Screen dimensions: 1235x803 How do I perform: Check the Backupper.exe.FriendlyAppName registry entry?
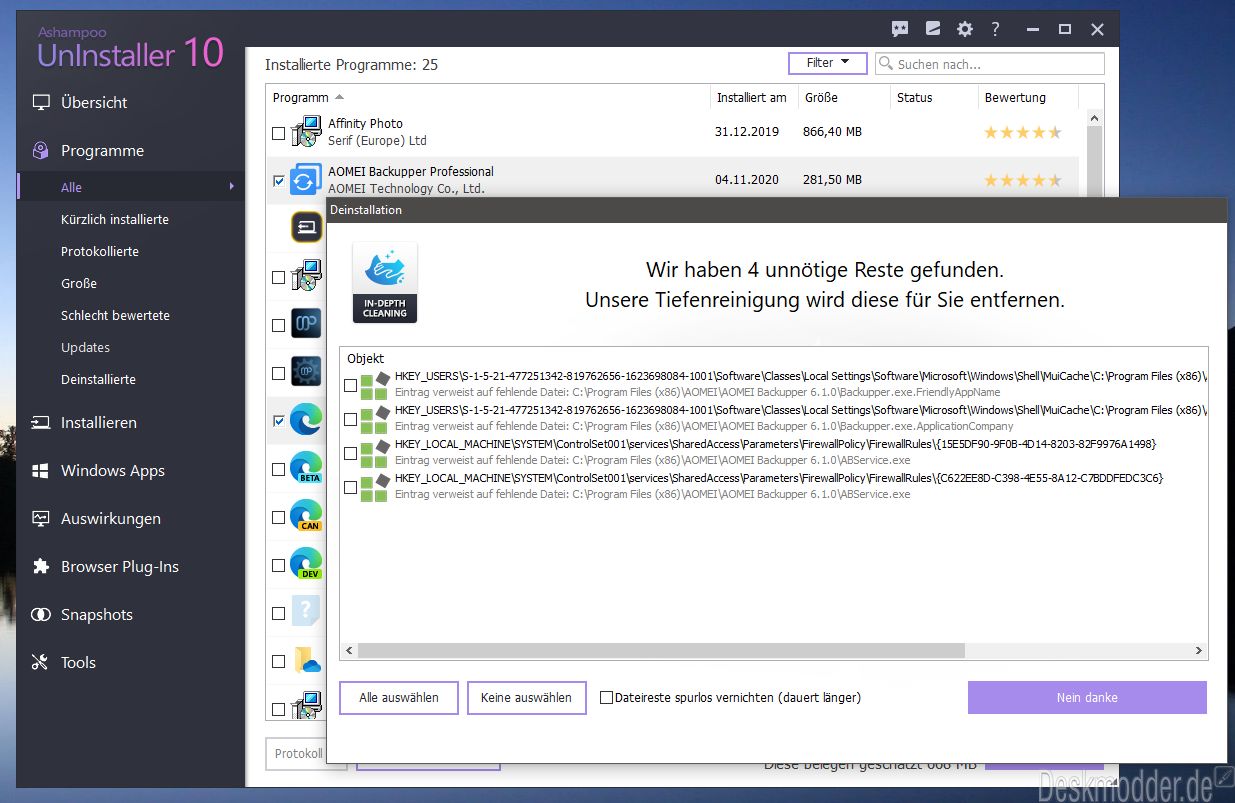350,385
